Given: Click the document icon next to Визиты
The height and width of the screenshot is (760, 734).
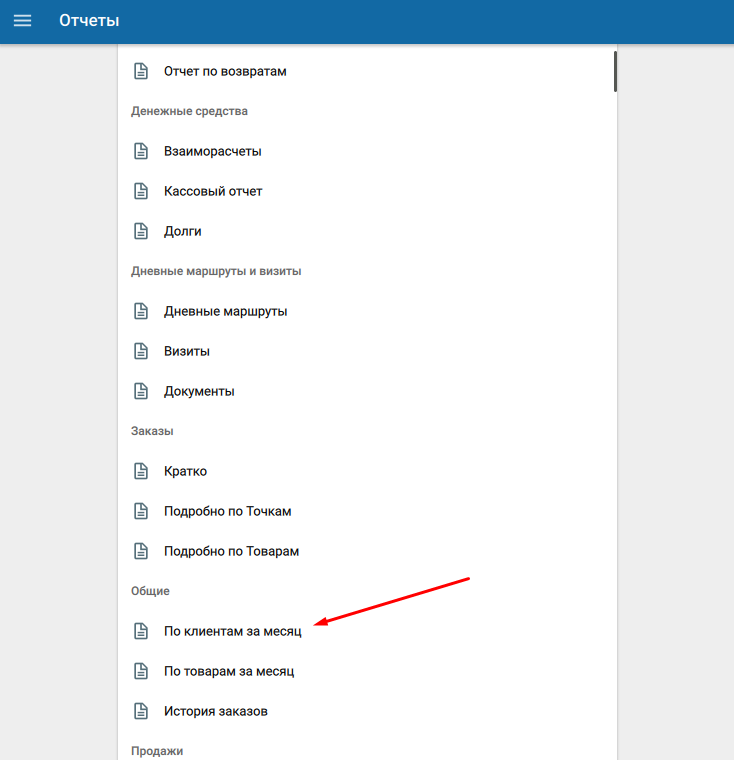Looking at the screenshot, I should [141, 351].
